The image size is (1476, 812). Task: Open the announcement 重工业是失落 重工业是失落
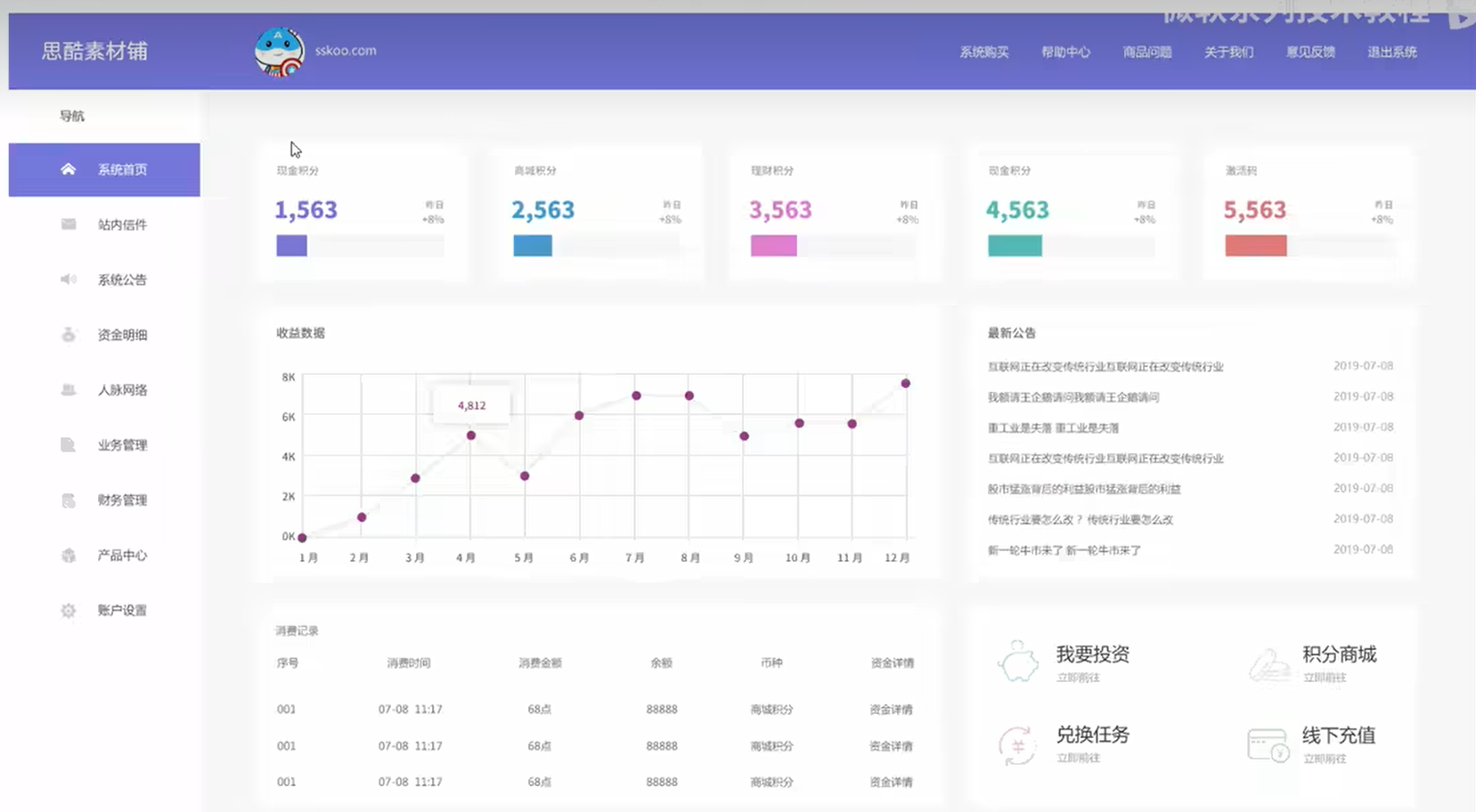point(1053,428)
